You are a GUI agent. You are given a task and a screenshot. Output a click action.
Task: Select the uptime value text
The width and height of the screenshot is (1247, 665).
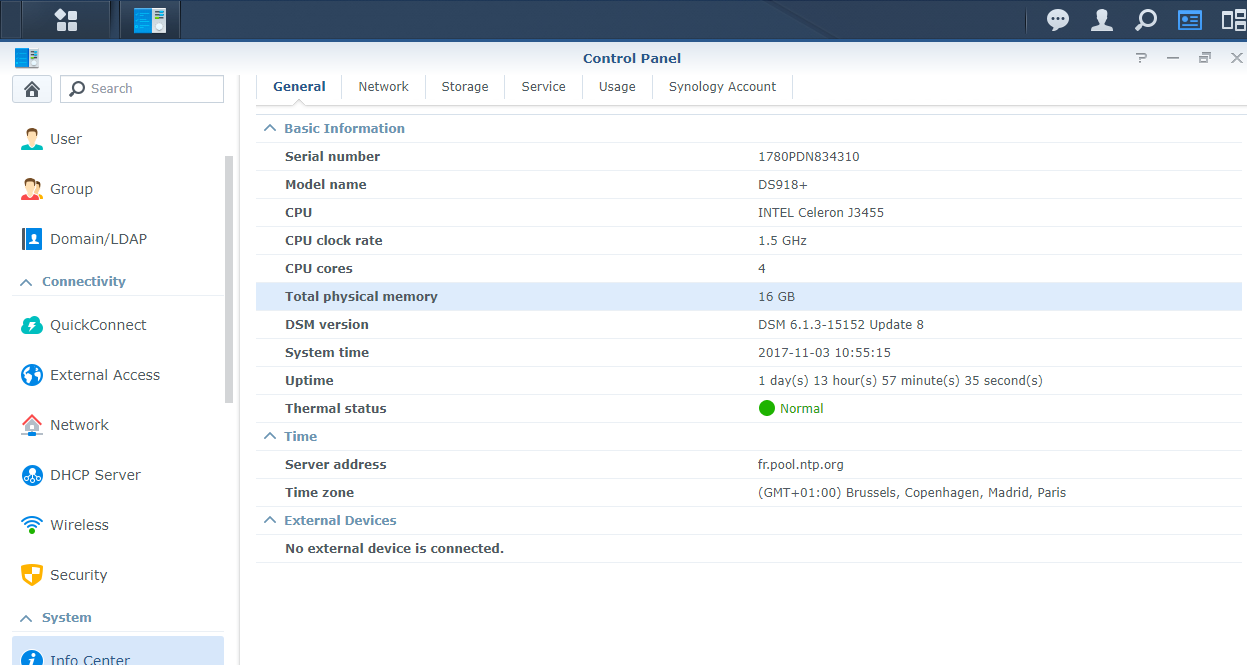(x=900, y=381)
